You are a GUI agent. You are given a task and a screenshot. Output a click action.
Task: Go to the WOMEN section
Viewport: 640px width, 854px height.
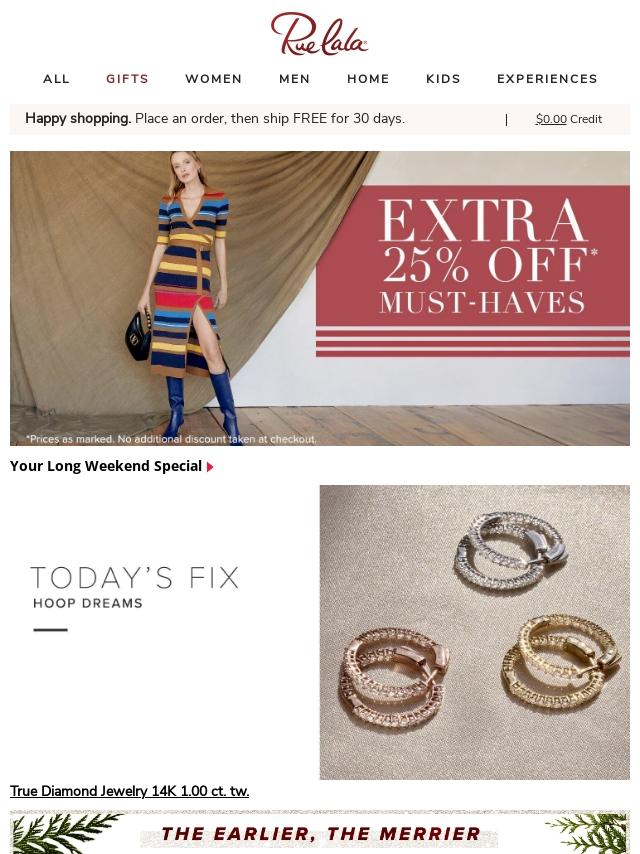point(214,79)
